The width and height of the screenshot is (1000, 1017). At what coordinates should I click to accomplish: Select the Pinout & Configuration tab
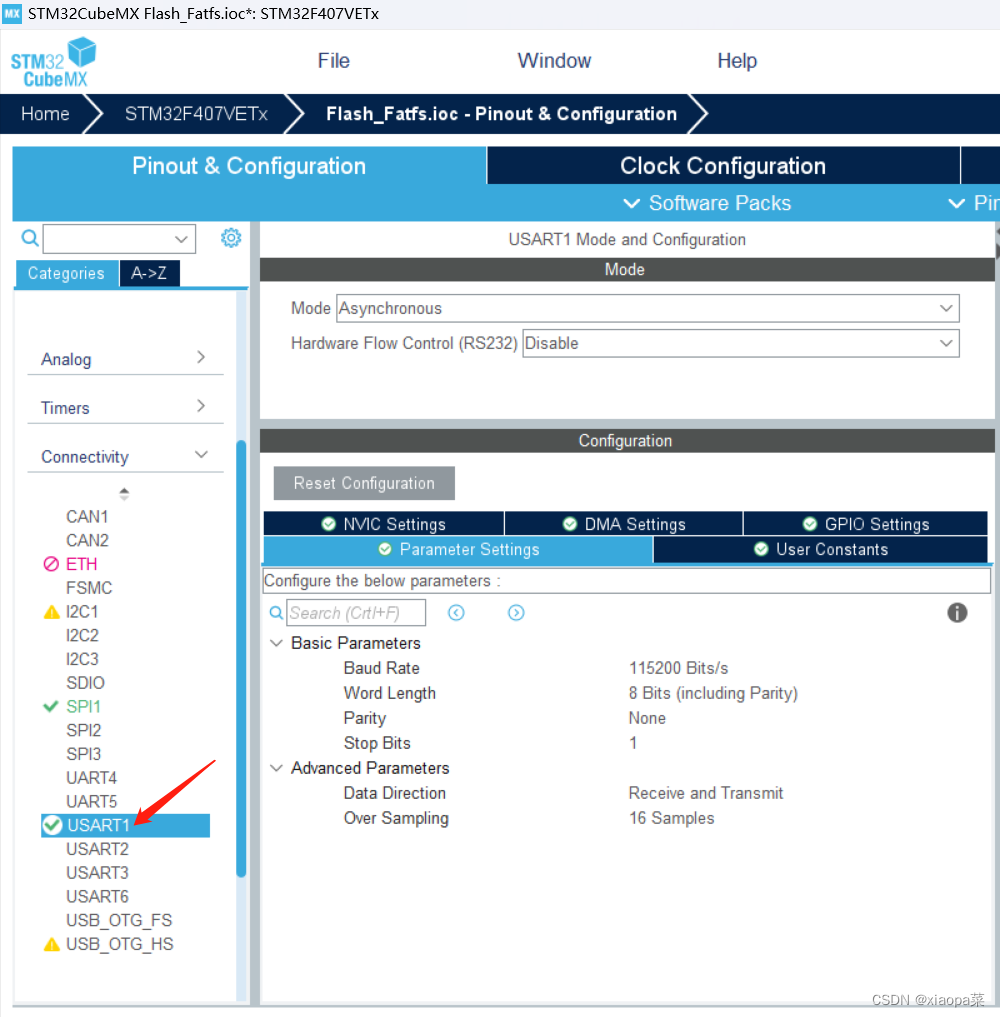tap(249, 165)
